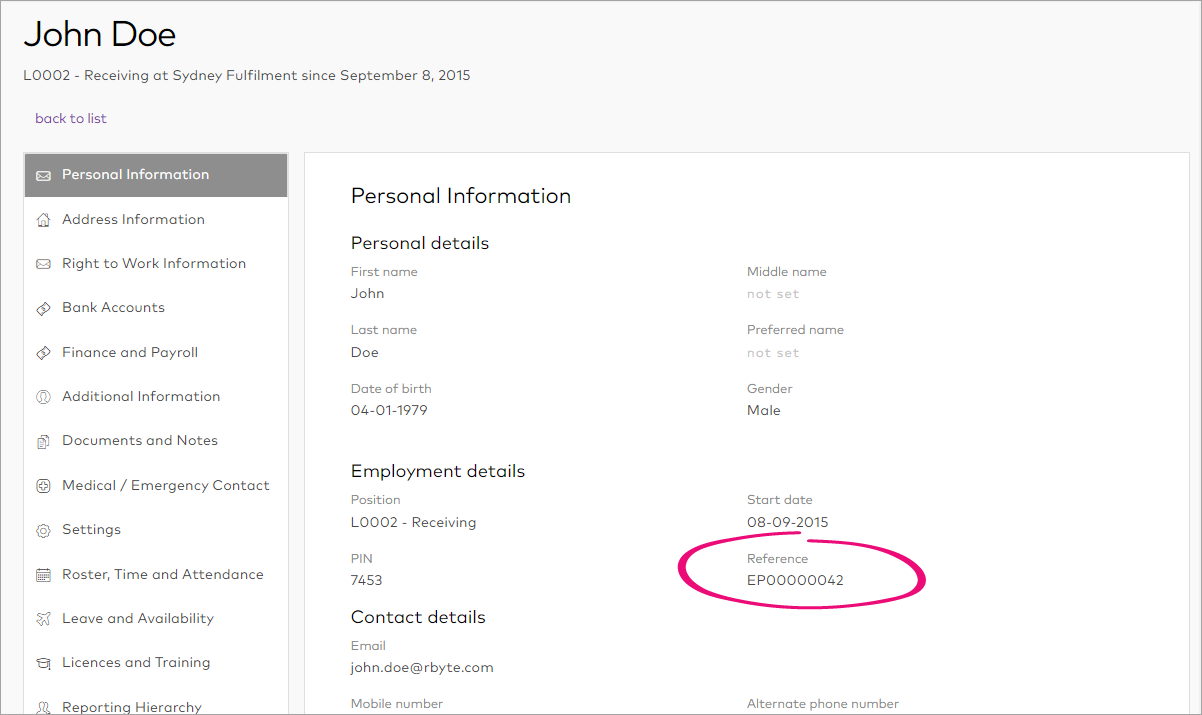Click the Bank Accounts tag icon
The height and width of the screenshot is (715, 1202).
pyautogui.click(x=43, y=308)
